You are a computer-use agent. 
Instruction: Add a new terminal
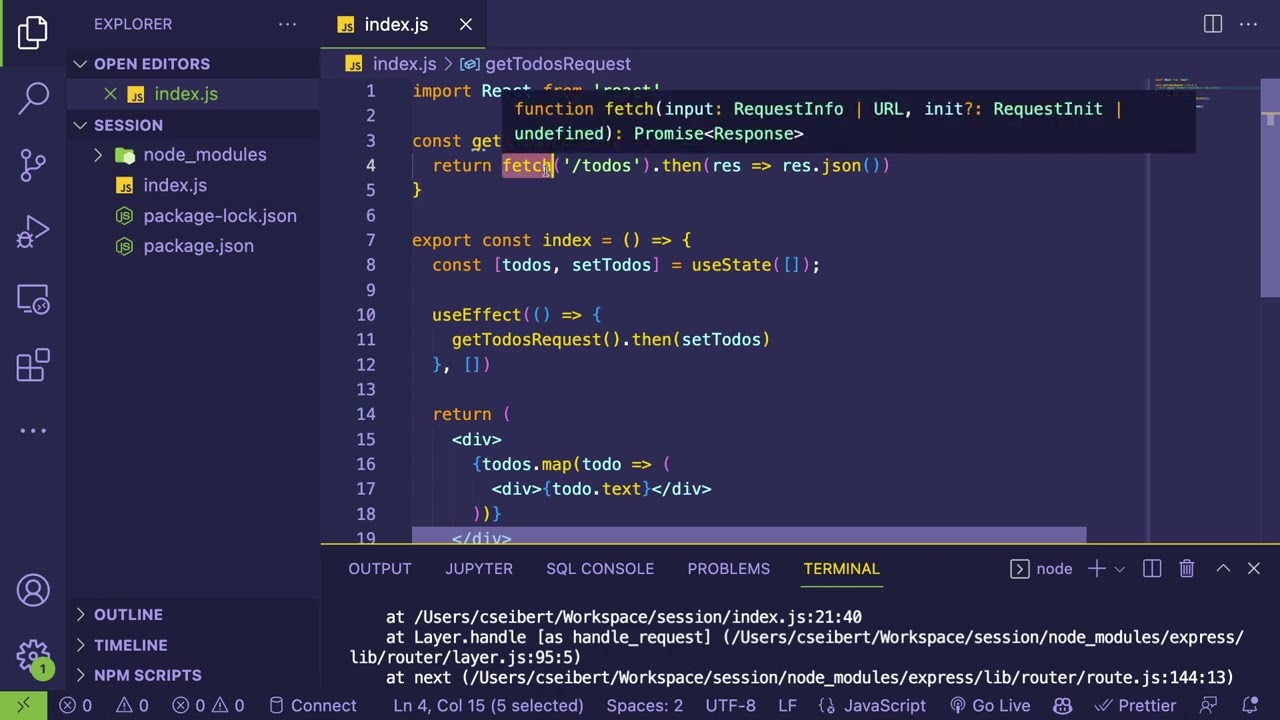[1096, 569]
